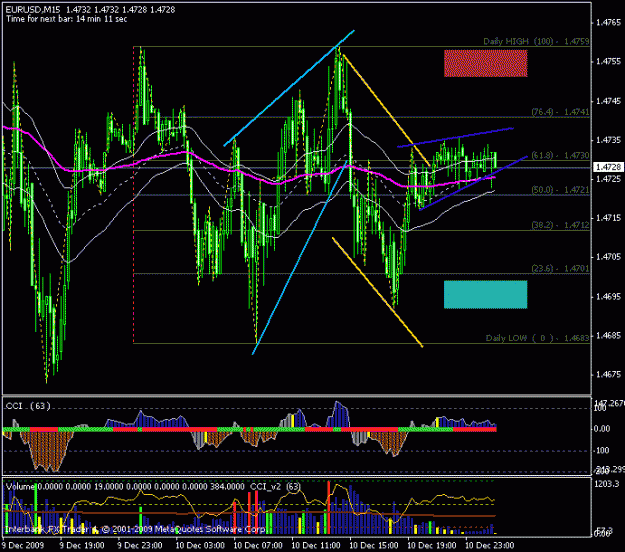Click the 1.4685 price axis value

[x=608, y=336]
